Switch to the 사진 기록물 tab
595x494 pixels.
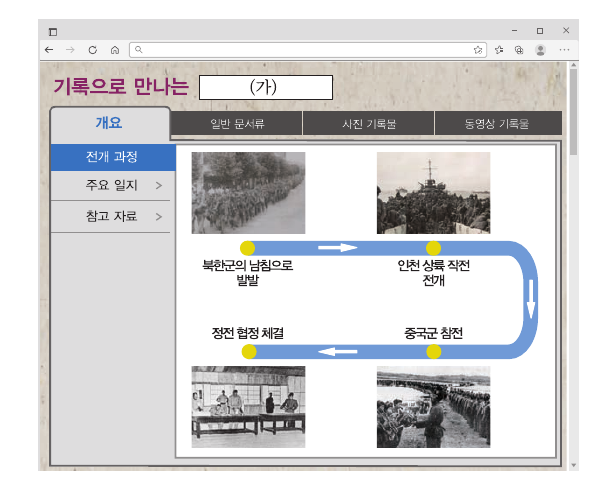tap(368, 123)
